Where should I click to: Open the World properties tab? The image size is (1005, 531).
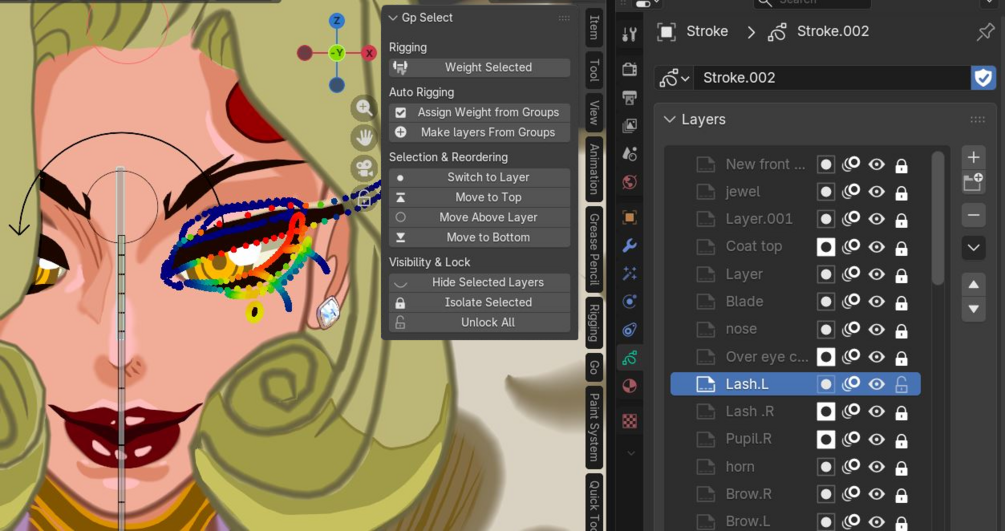(629, 181)
